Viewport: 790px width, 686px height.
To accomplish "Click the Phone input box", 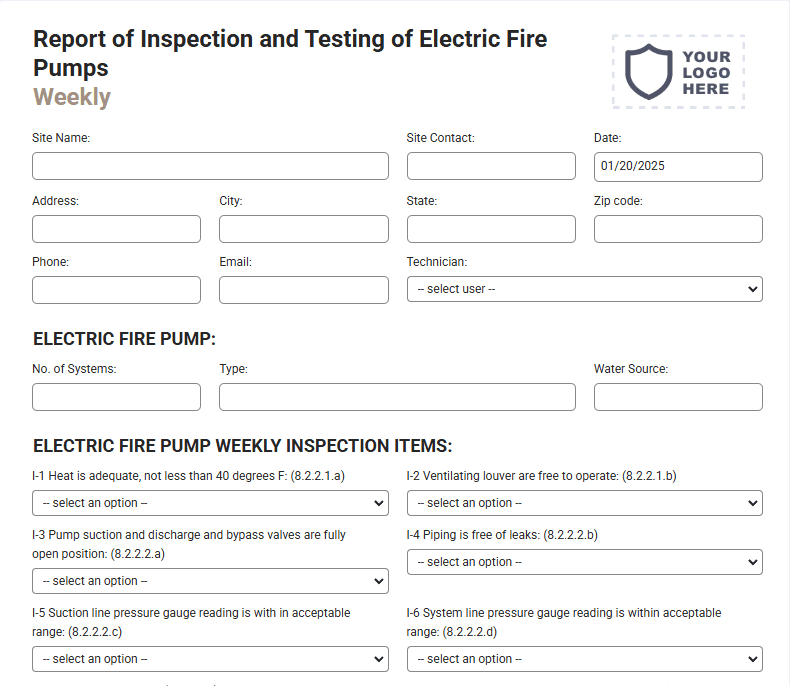I will [x=116, y=290].
